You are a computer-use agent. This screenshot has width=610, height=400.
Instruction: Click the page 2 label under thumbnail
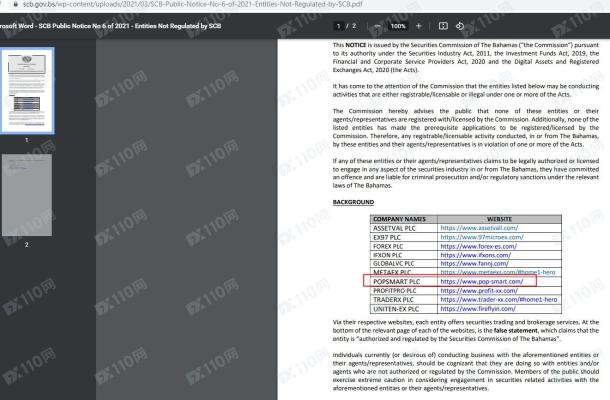(26, 244)
